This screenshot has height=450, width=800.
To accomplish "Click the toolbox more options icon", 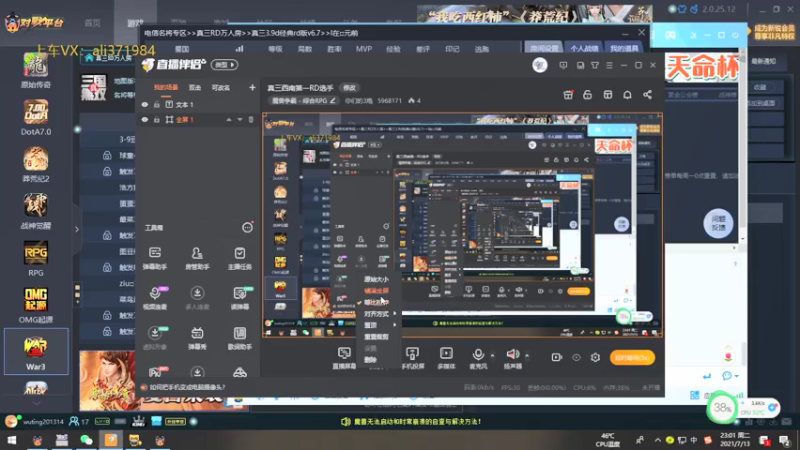I will click(247, 228).
